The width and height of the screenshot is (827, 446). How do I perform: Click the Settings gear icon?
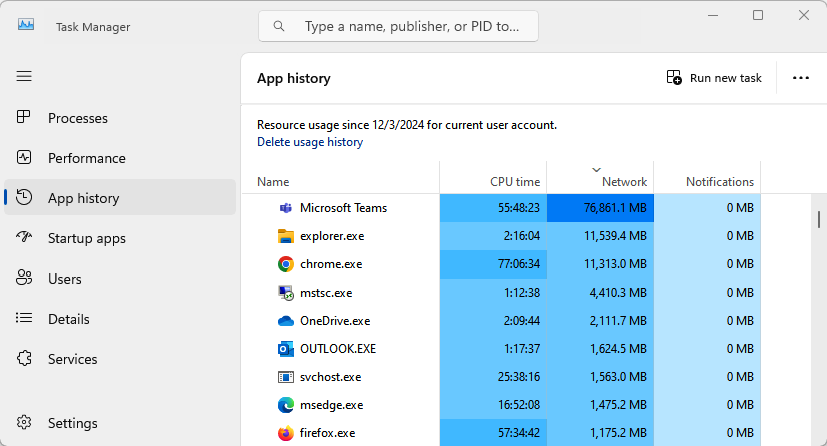coord(24,422)
